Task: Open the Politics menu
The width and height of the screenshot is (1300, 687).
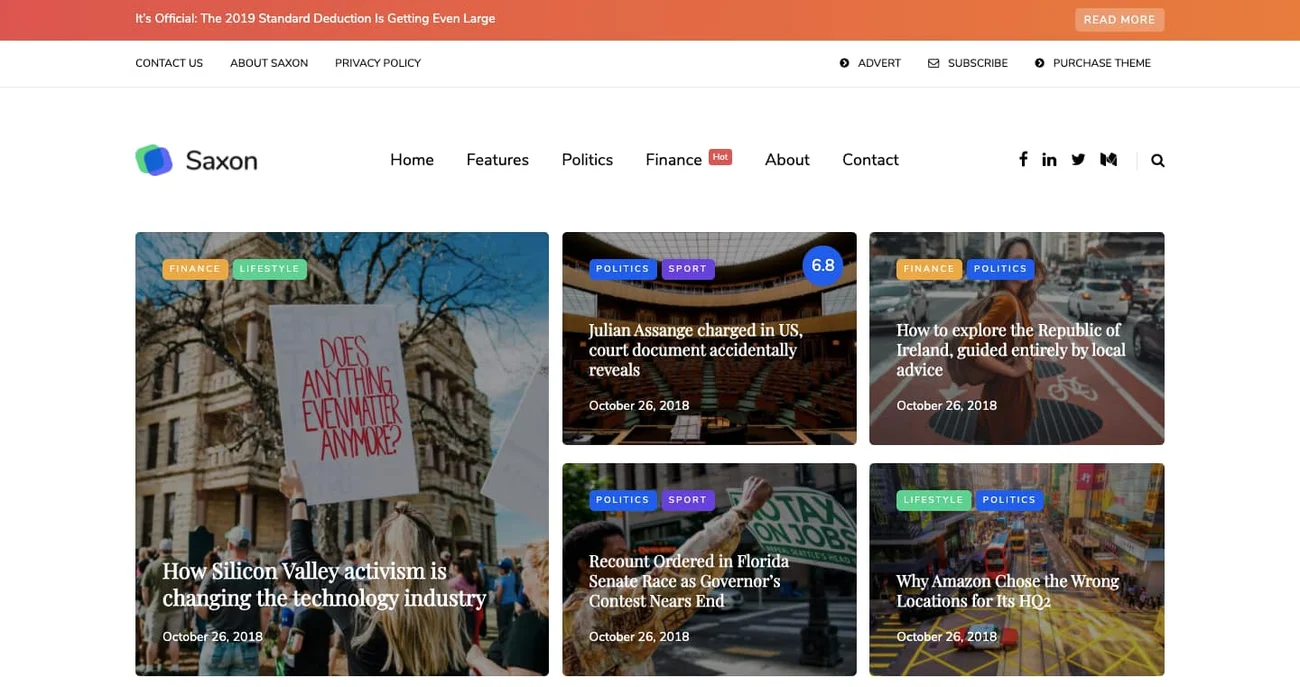Action: [587, 160]
